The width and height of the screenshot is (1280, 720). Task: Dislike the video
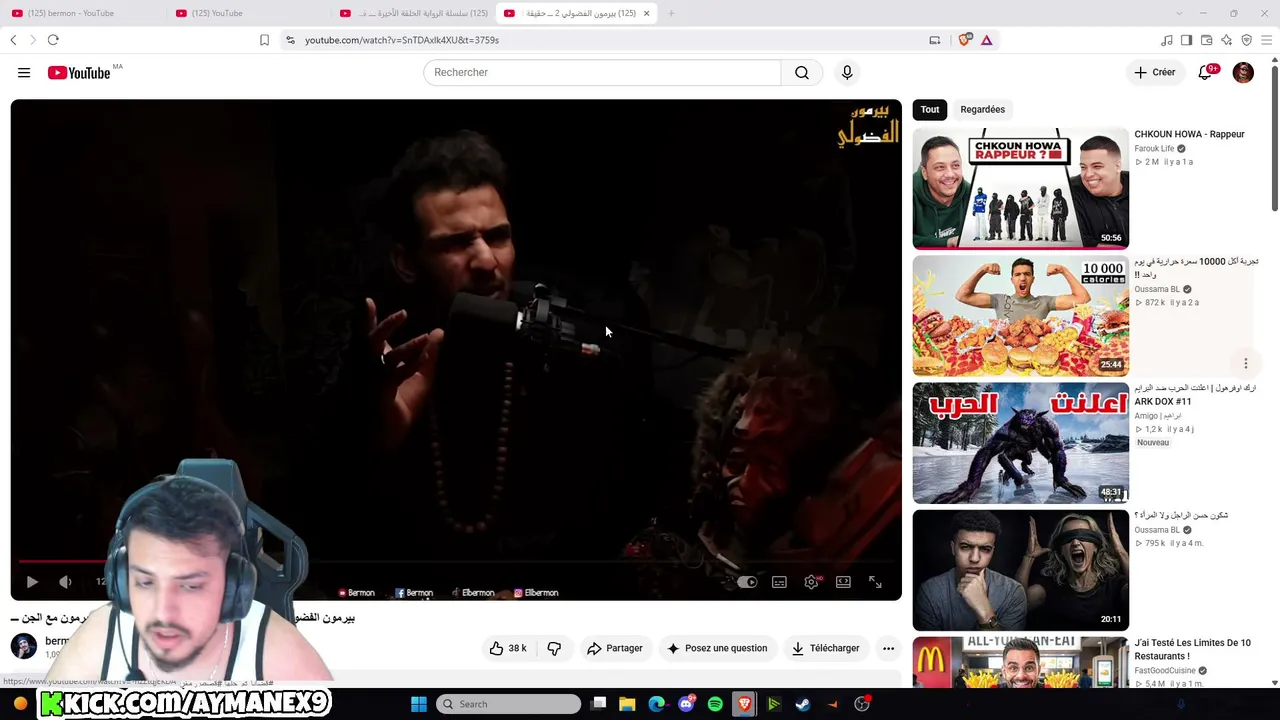pos(554,648)
